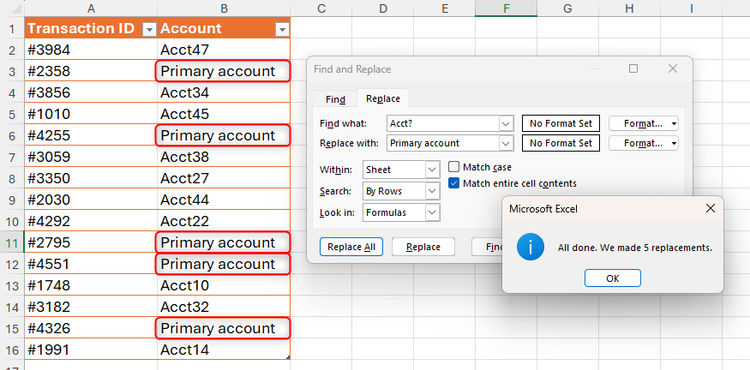Select transaction #3350 cell
The height and width of the screenshot is (370, 750).
click(91, 178)
